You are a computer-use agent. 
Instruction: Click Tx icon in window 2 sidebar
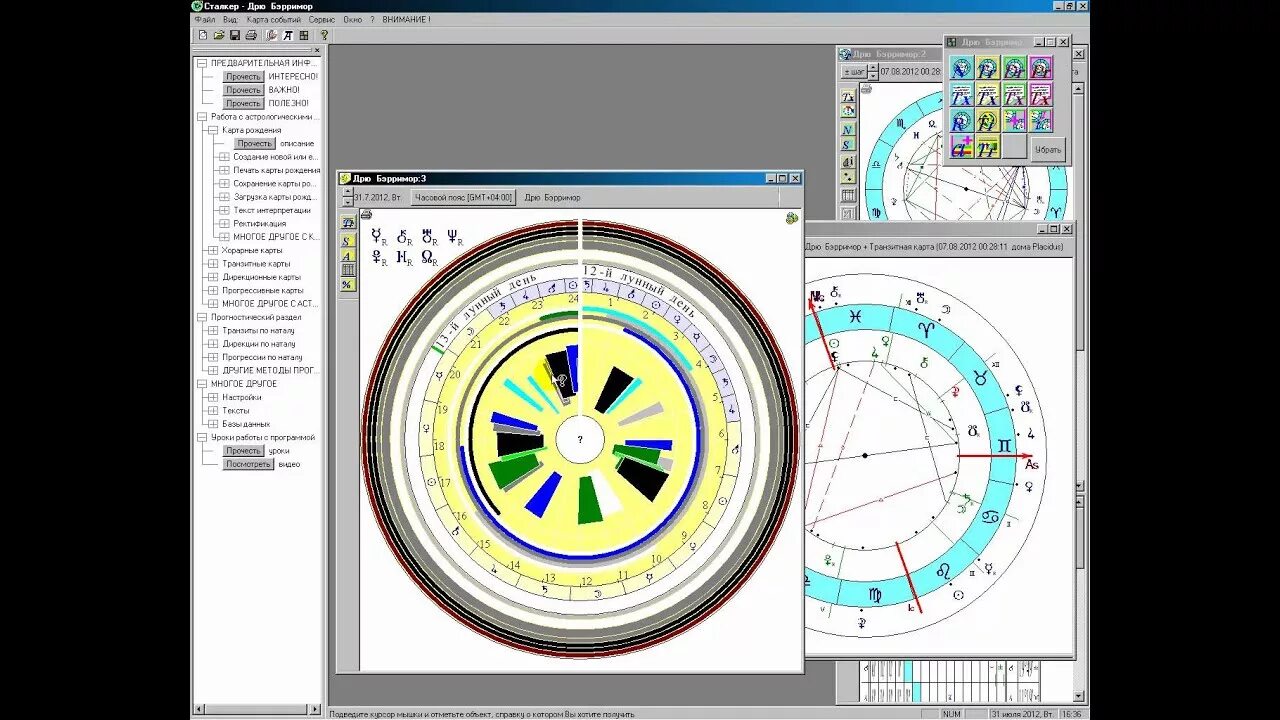[x=848, y=97]
